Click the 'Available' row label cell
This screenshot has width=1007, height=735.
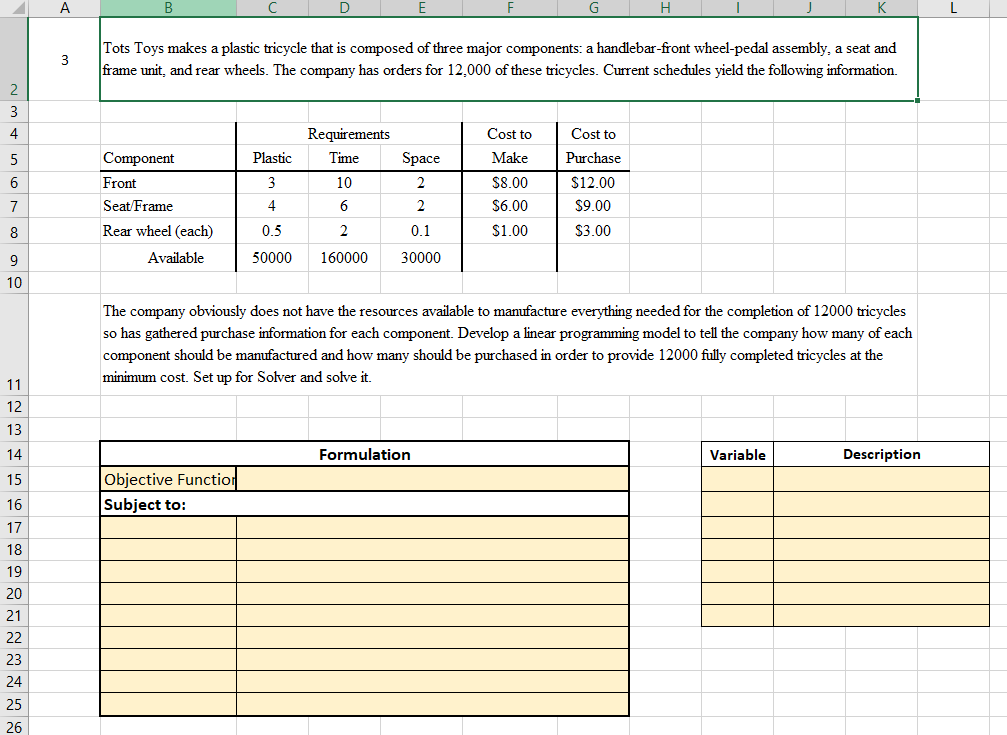click(176, 257)
